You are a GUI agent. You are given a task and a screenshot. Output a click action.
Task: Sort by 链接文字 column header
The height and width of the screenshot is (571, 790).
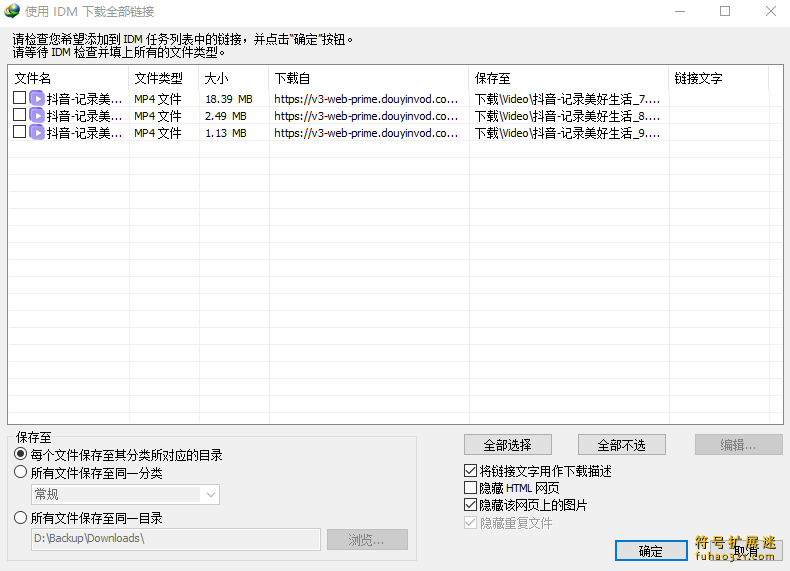point(719,78)
